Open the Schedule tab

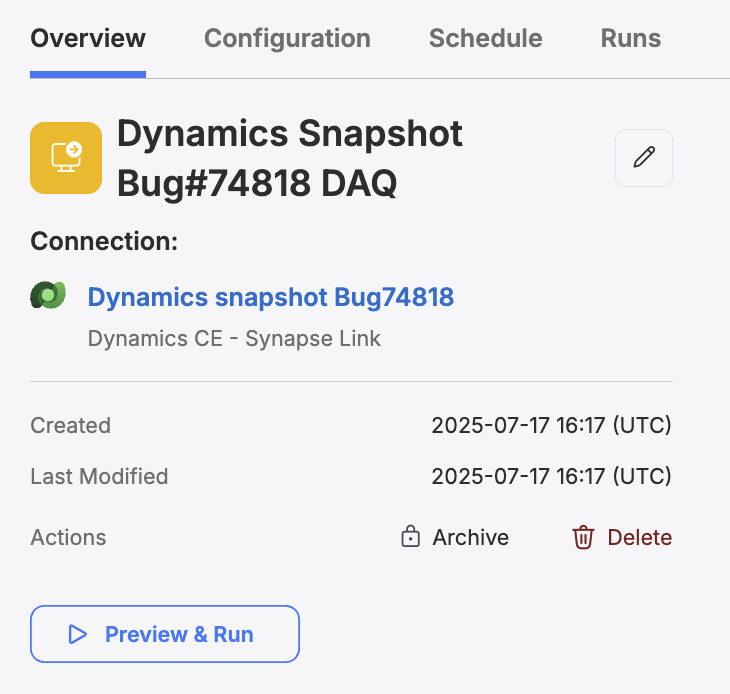click(x=486, y=39)
